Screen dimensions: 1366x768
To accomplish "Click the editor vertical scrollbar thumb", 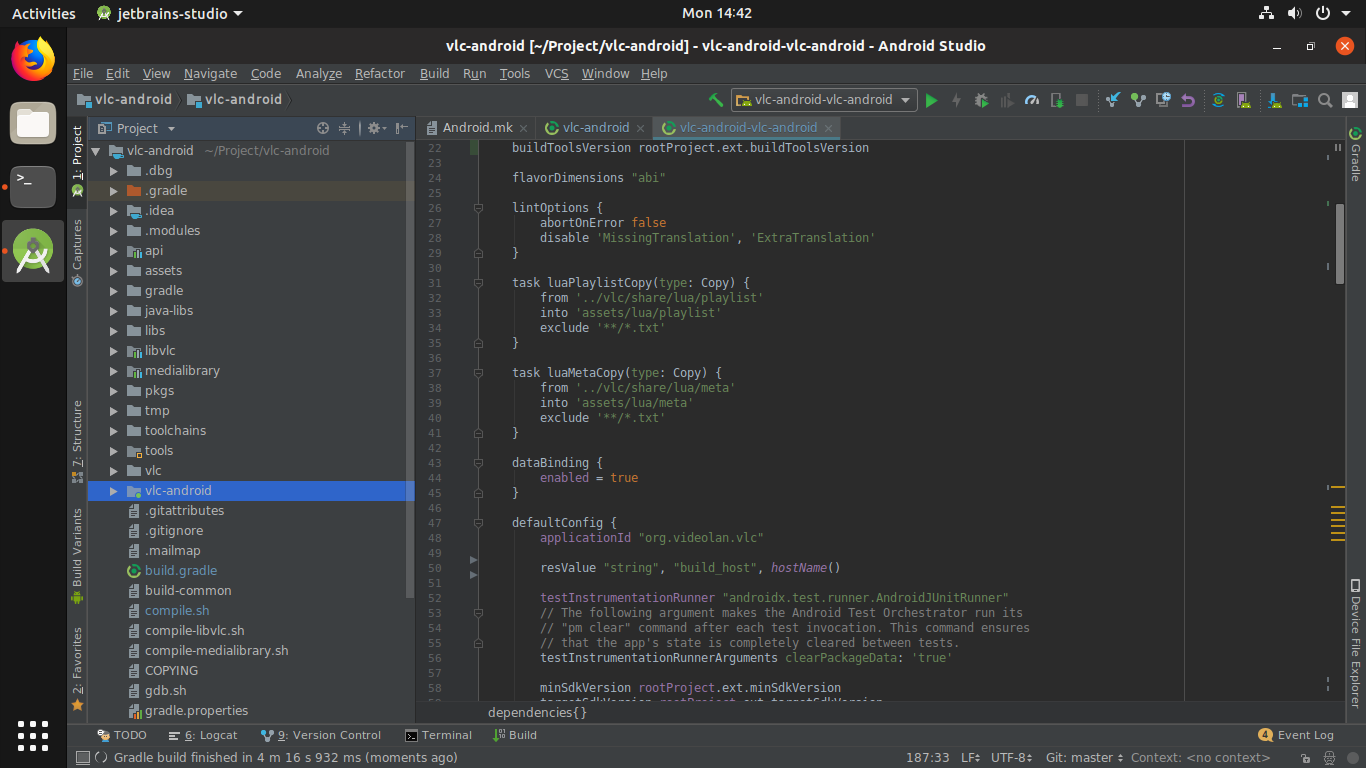I will [1340, 244].
